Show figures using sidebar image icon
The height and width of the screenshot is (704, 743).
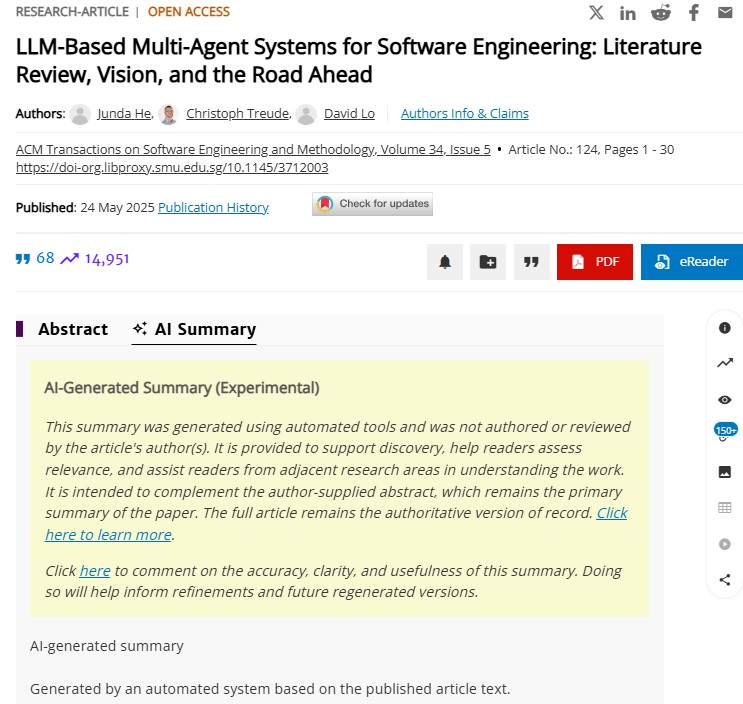pyautogui.click(x=725, y=472)
